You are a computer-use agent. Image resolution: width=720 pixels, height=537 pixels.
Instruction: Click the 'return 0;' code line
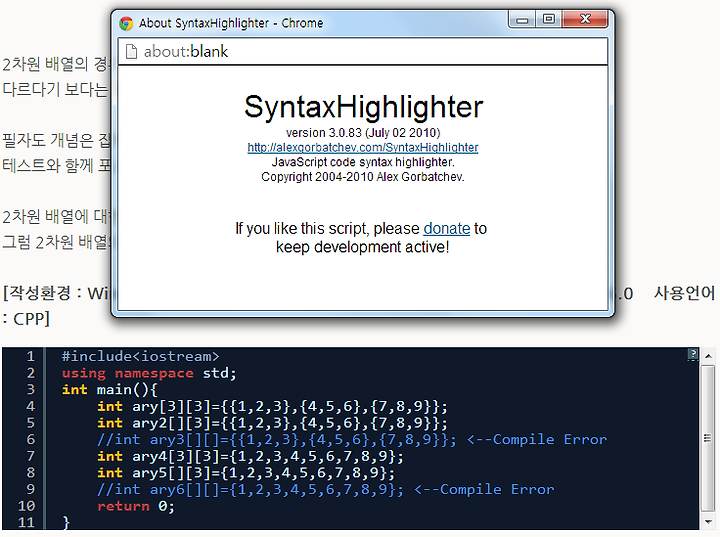[136, 506]
